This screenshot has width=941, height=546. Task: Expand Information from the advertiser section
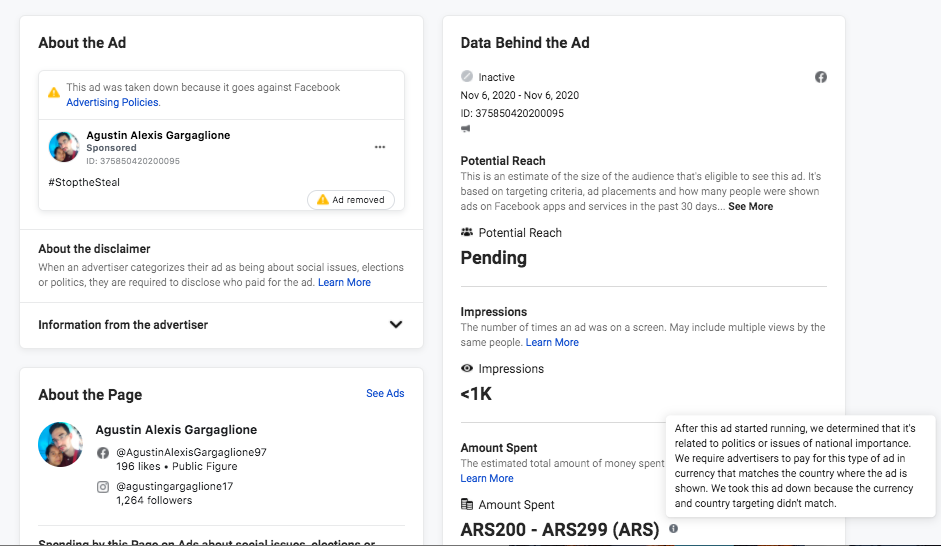coord(396,325)
